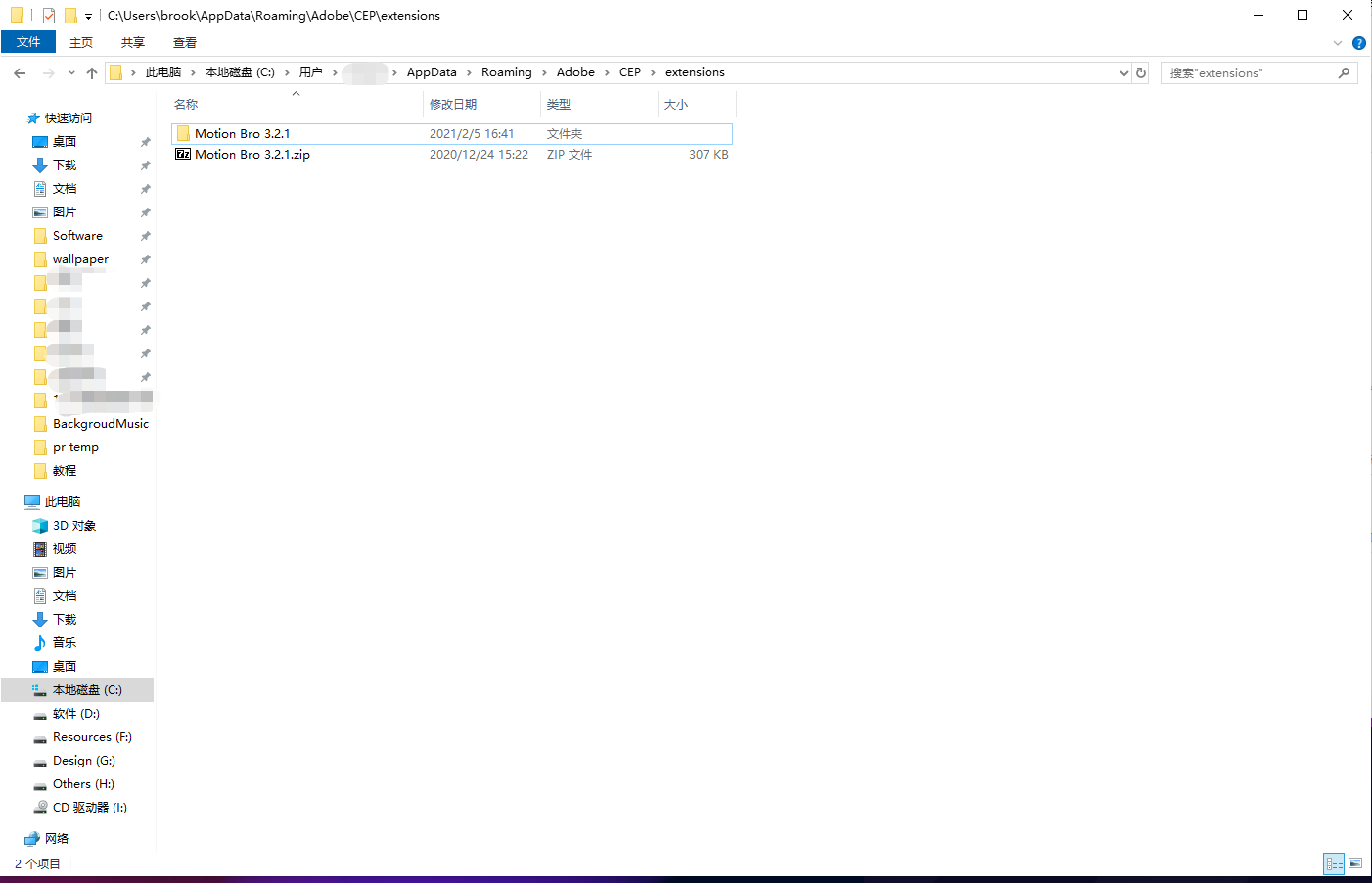Click the AppData breadcrumb segment

[x=432, y=72]
